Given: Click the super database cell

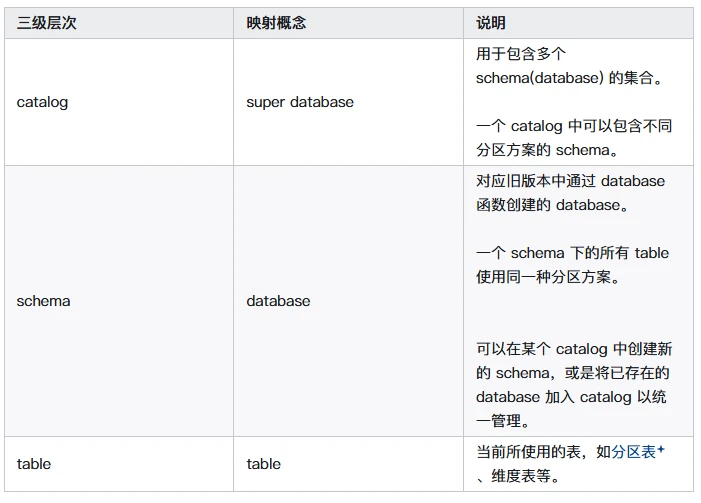Looking at the screenshot, I should tap(300, 102).
